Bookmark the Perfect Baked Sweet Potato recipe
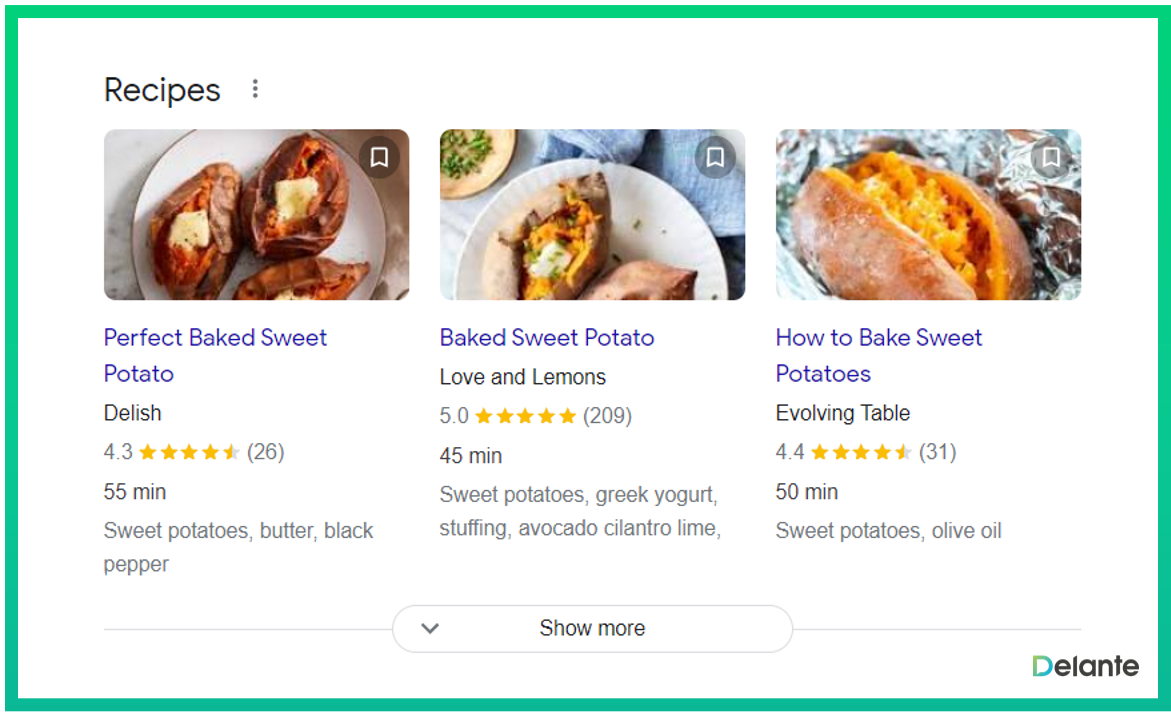The width and height of the screenshot is (1171, 715). (379, 157)
